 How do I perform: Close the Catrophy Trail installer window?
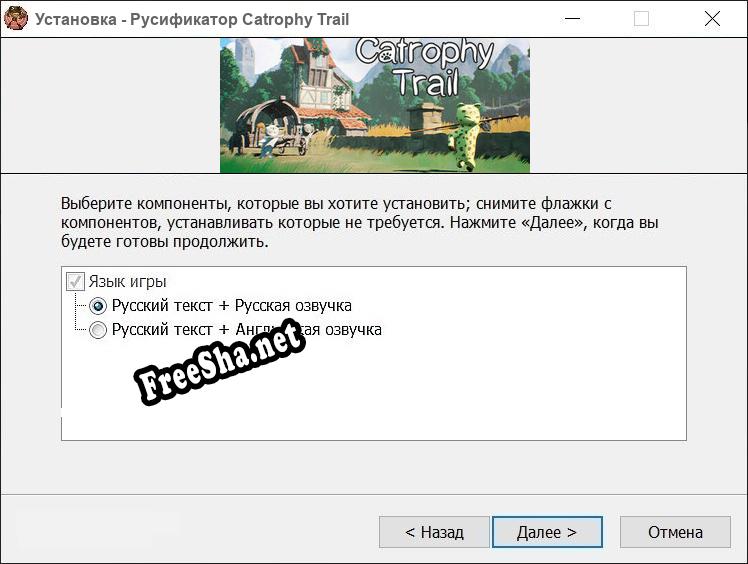coord(712,19)
